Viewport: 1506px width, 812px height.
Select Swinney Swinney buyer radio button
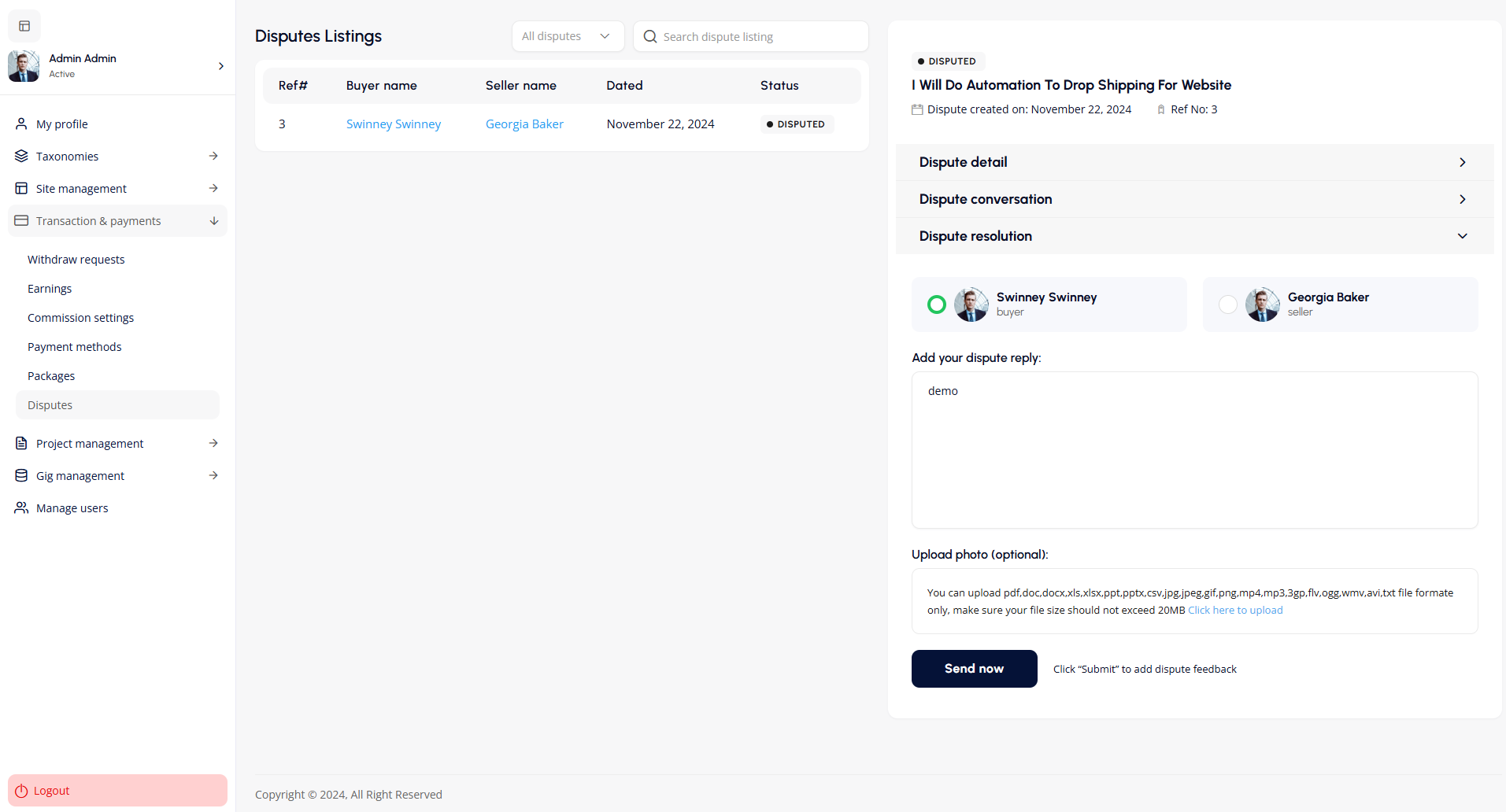[936, 304]
